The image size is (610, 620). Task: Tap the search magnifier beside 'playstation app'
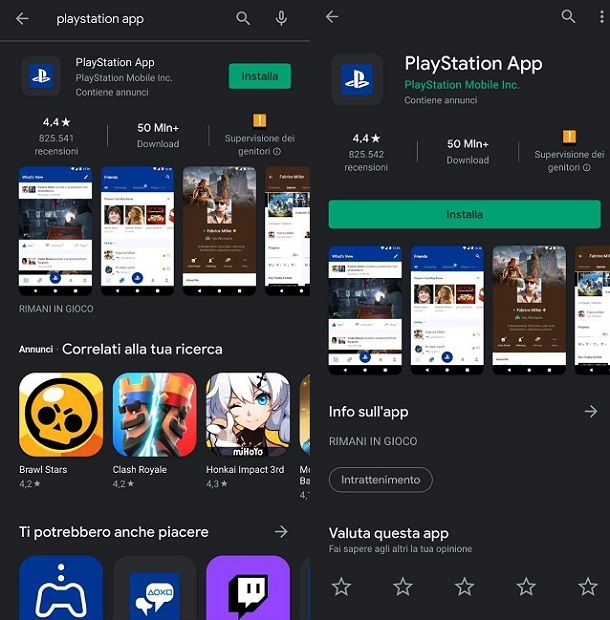243,18
